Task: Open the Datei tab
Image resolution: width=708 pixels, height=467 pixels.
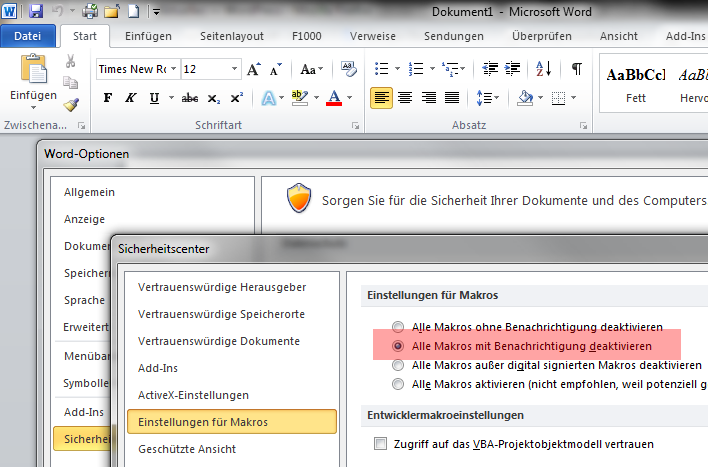Action: point(28,36)
